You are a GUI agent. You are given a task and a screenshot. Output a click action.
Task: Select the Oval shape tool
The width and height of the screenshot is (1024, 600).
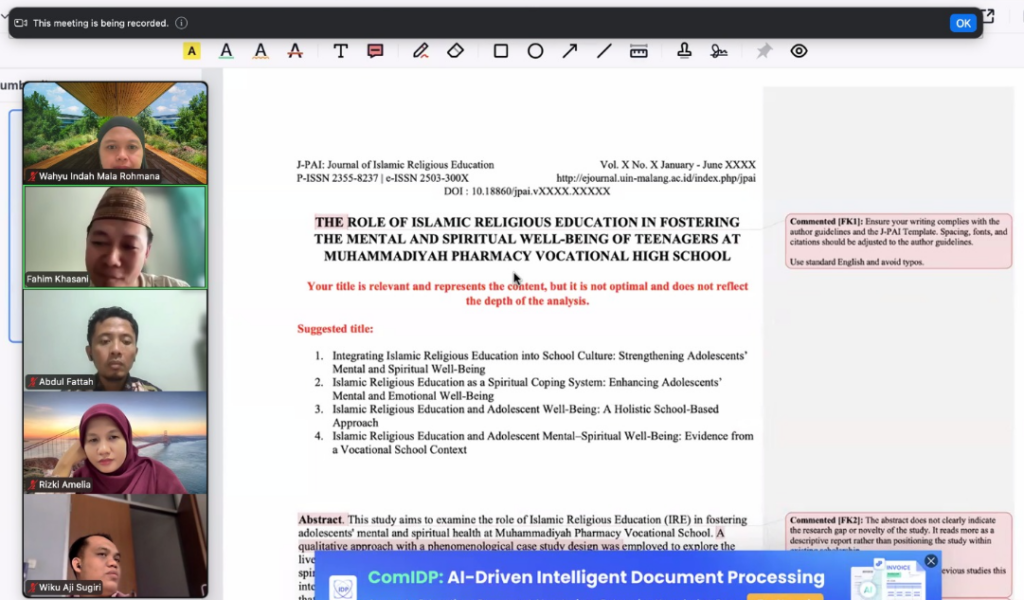535,51
